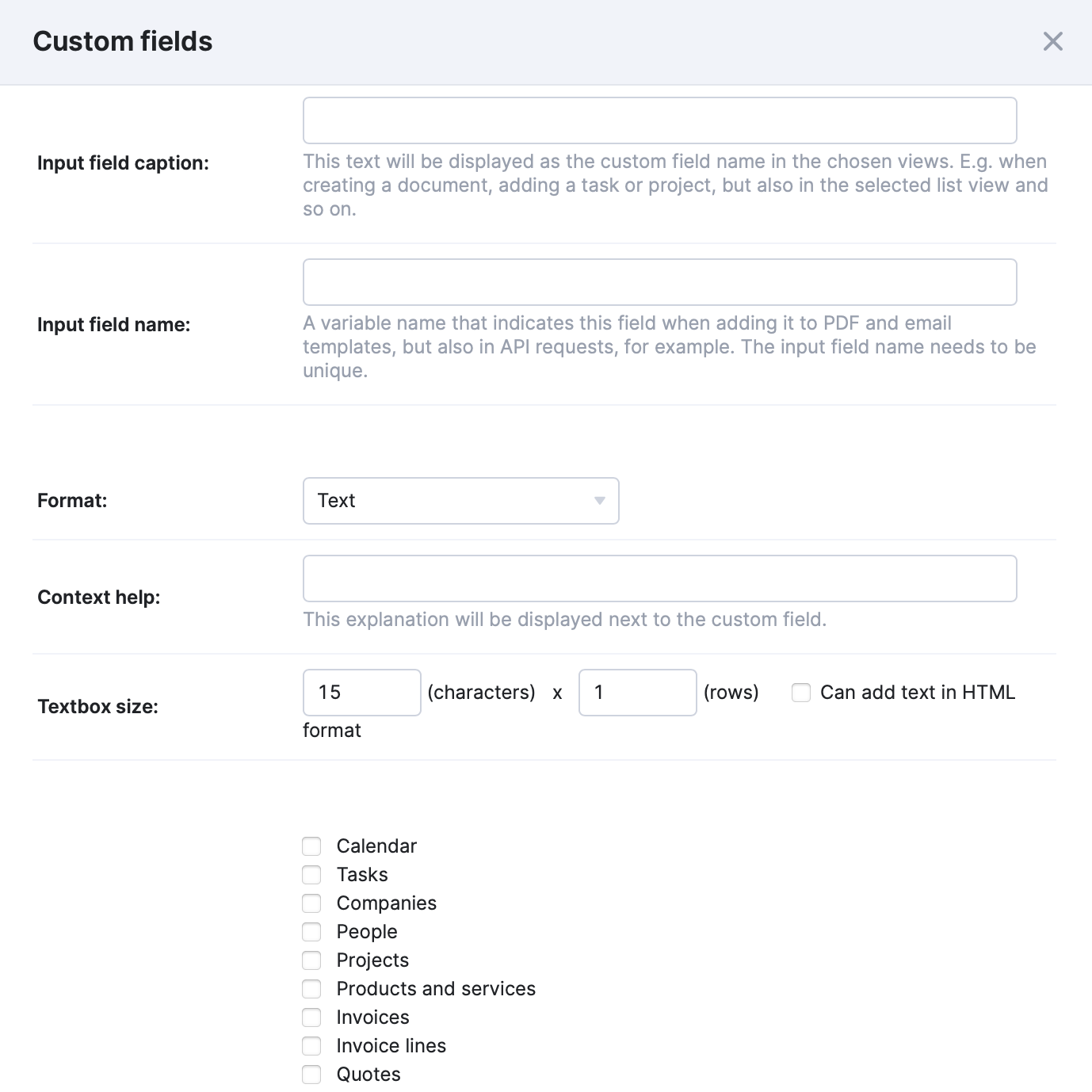
Task: Enable the Projects checkbox
Action: click(311, 960)
